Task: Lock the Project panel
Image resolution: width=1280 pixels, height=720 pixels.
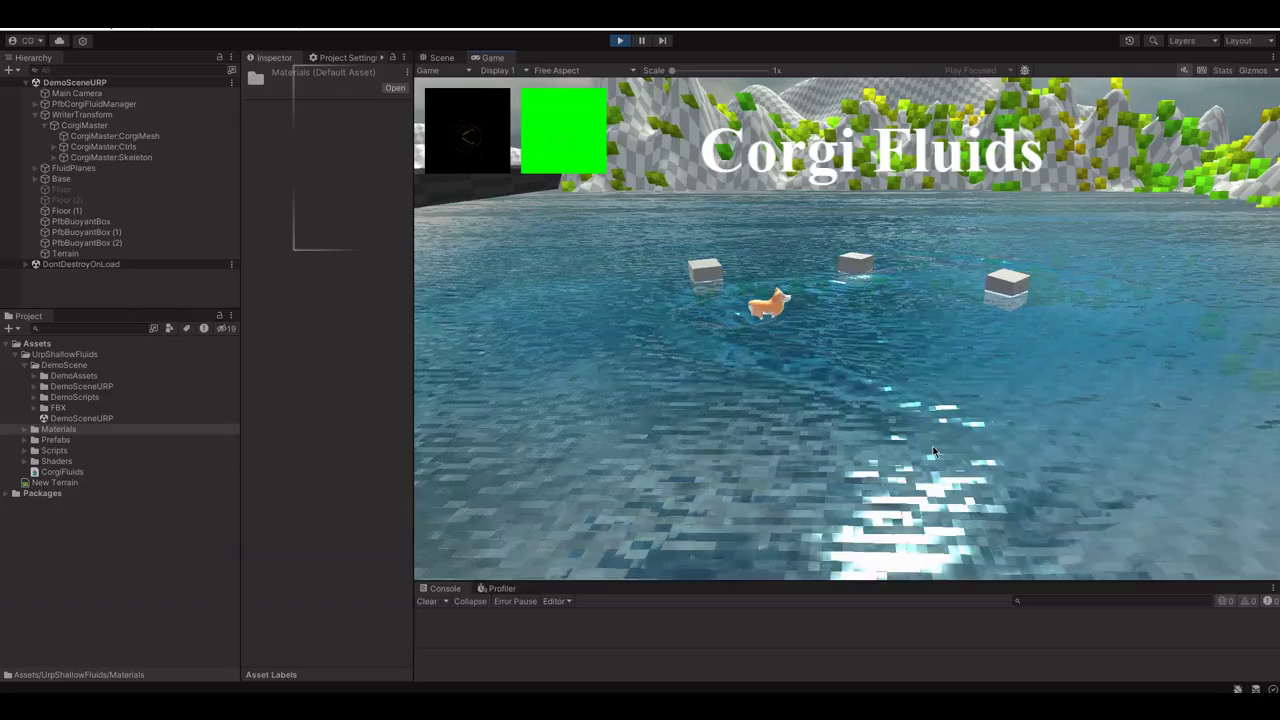Action: (220, 316)
